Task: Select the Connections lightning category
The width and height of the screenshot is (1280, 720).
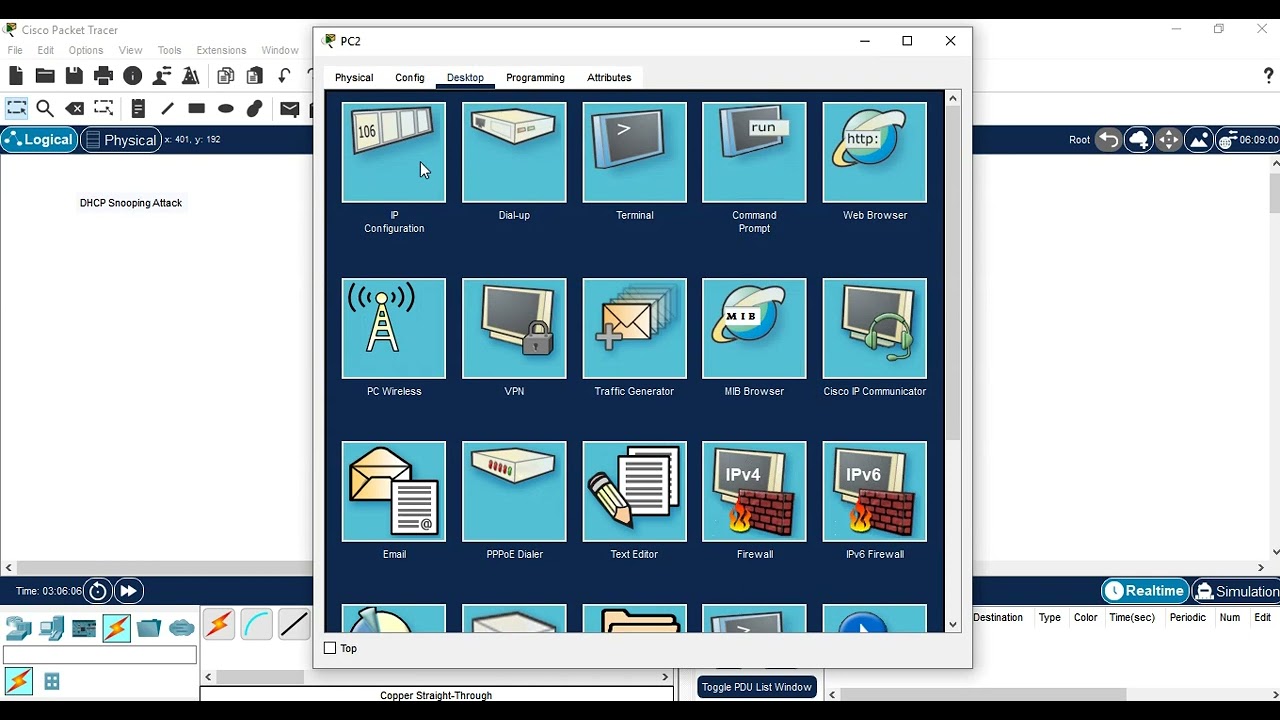Action: click(x=116, y=628)
